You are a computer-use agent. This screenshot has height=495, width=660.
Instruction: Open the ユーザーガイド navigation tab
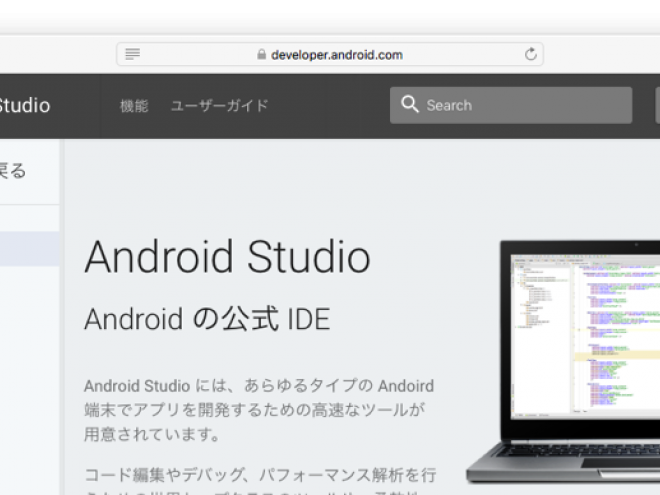[x=219, y=106]
